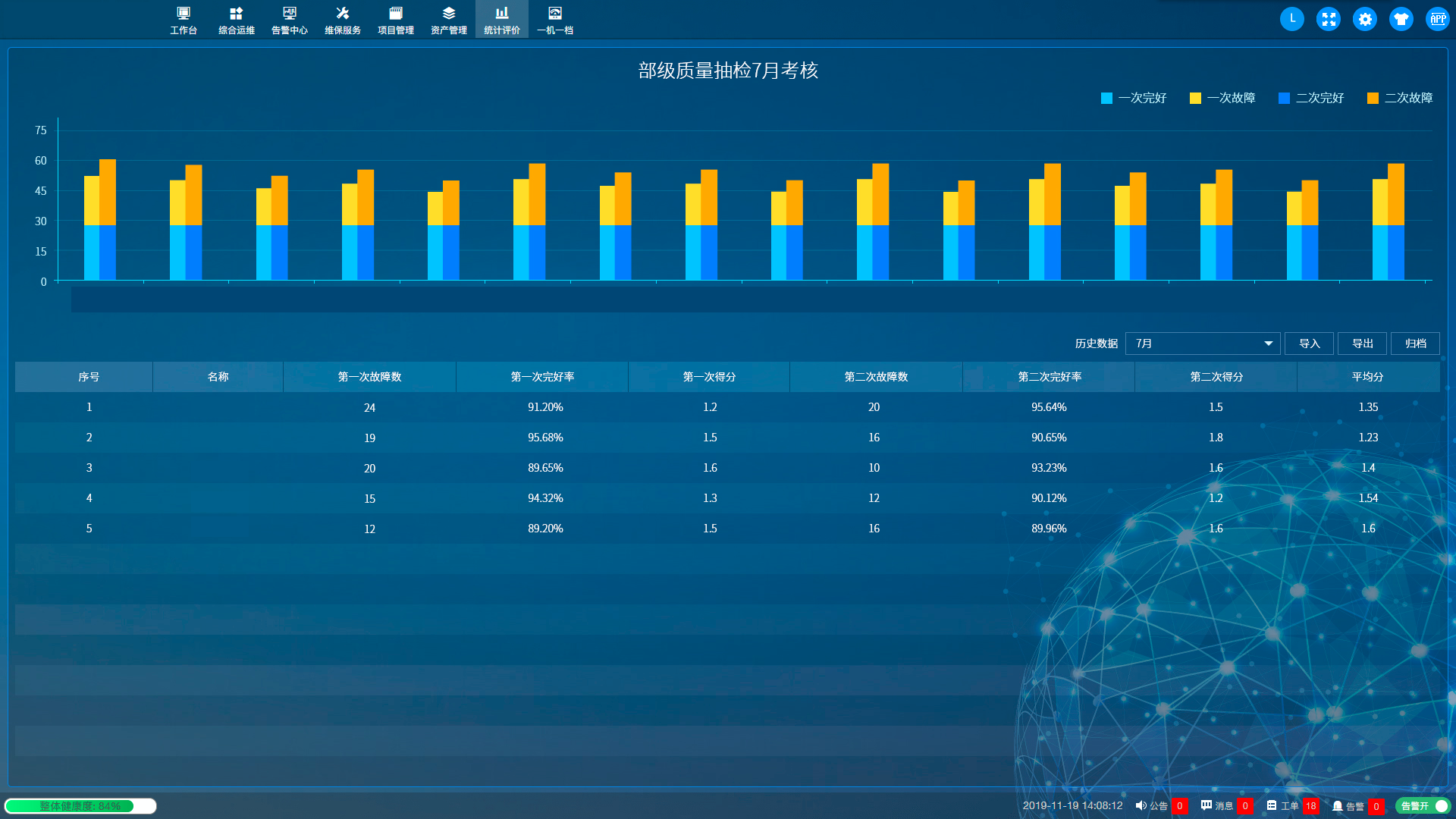Open the 综合运维 operations icon
This screenshot has width=1456, height=819.
236,20
